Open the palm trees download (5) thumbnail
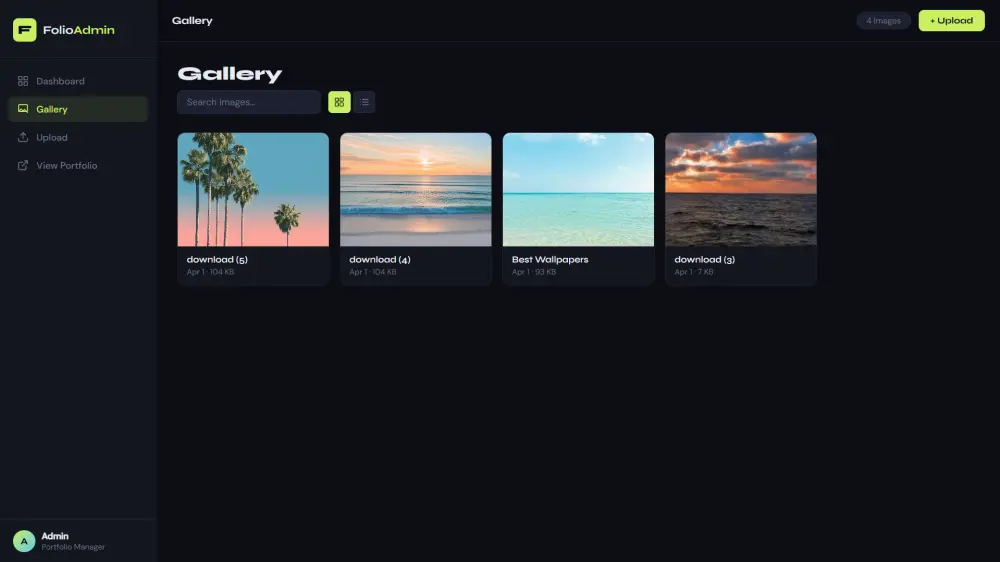 coord(253,189)
